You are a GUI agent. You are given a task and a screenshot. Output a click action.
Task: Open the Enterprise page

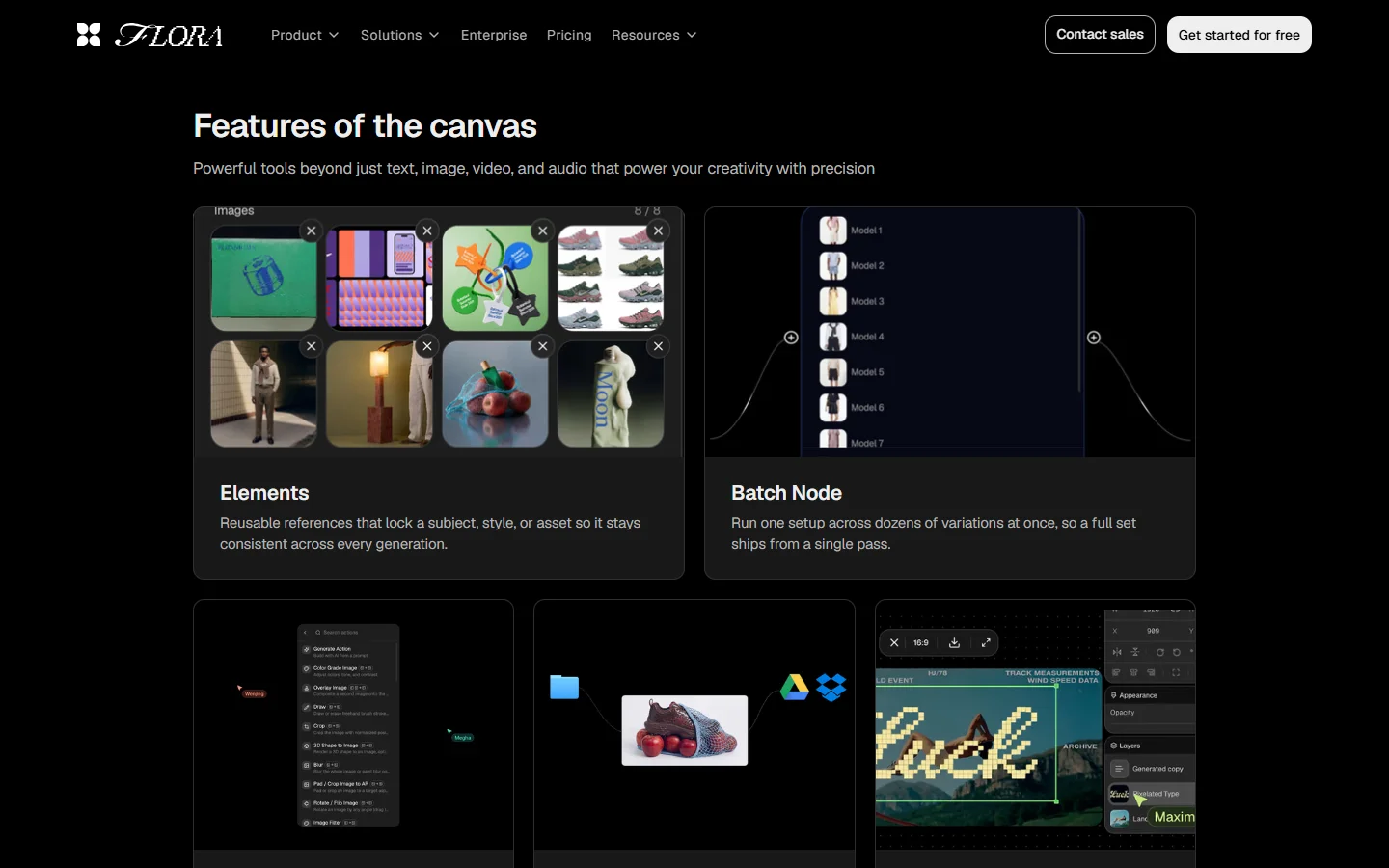click(494, 35)
